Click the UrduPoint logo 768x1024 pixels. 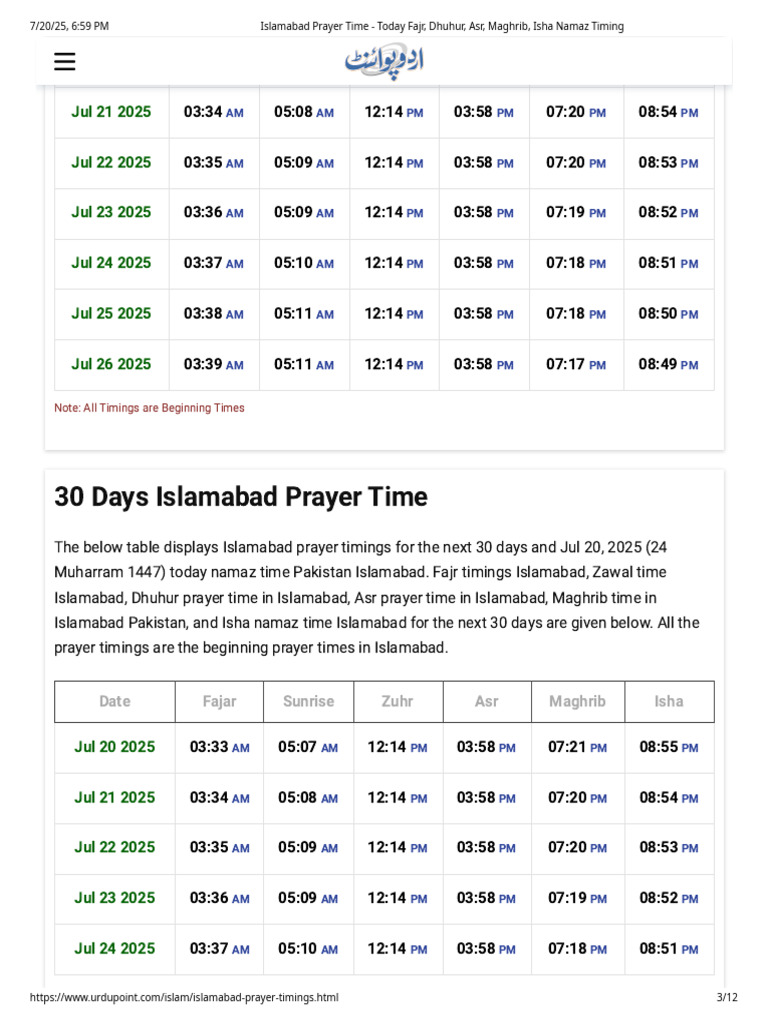(384, 61)
